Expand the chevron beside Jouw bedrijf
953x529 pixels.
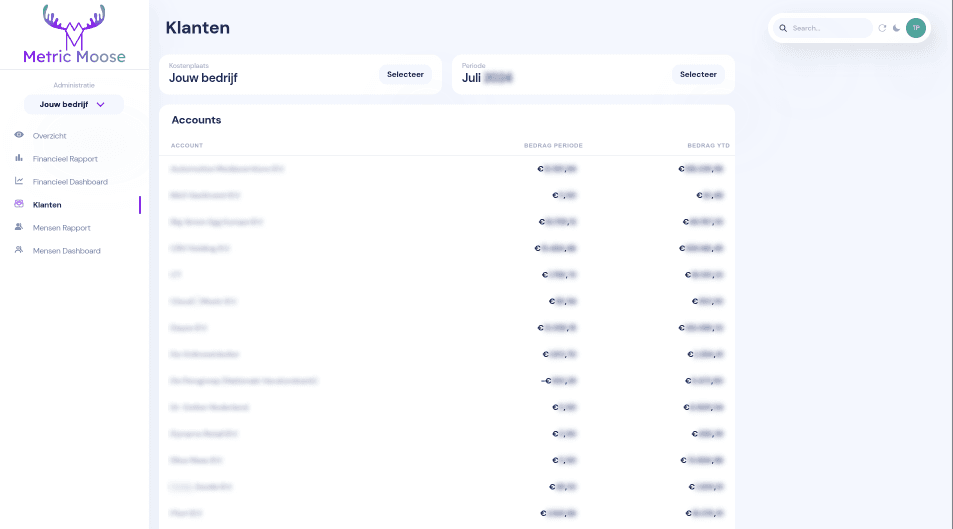point(100,104)
